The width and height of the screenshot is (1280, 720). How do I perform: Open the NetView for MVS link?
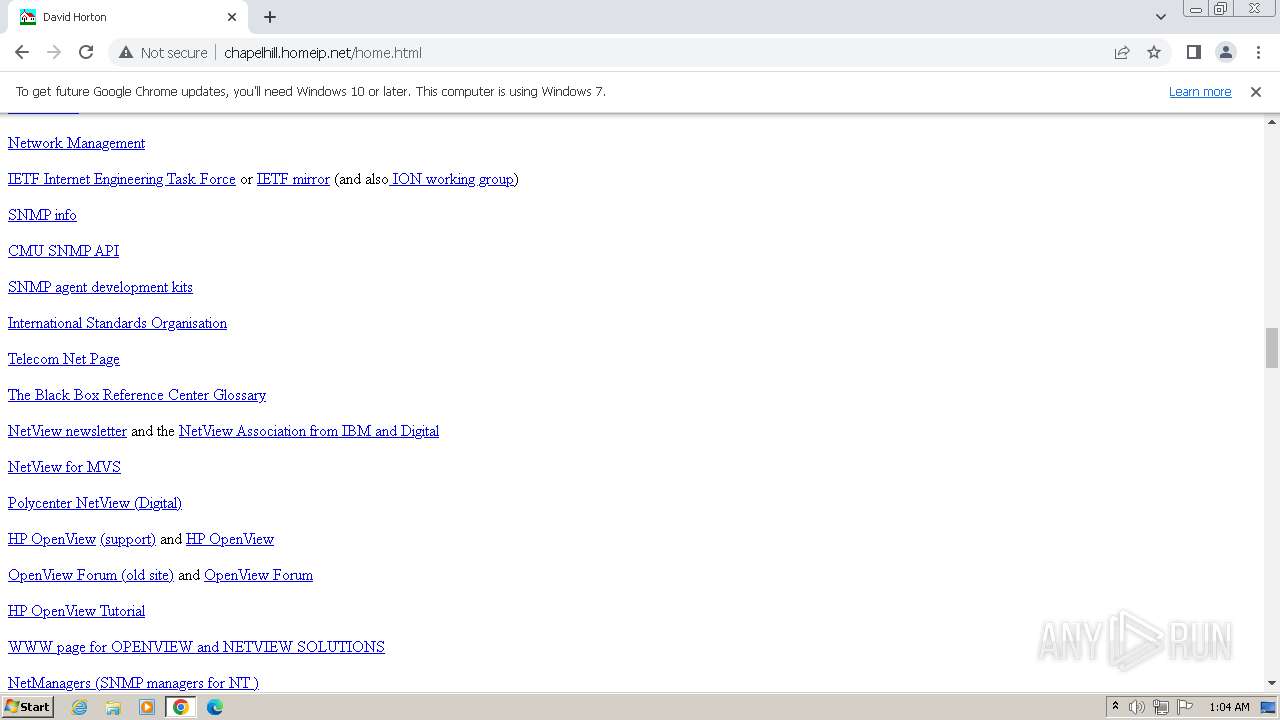coord(64,467)
